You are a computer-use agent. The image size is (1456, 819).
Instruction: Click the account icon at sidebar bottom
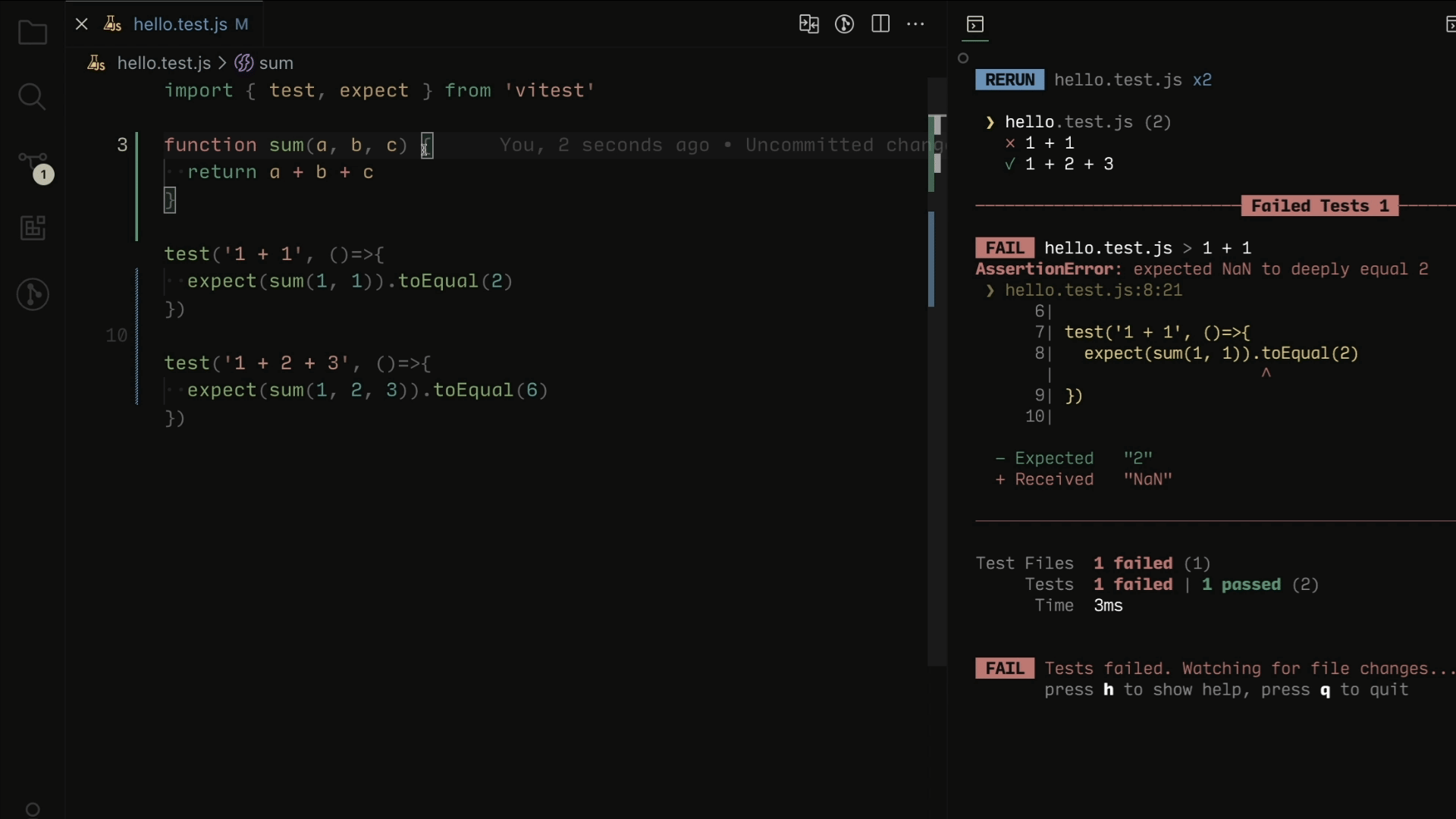coord(33,809)
